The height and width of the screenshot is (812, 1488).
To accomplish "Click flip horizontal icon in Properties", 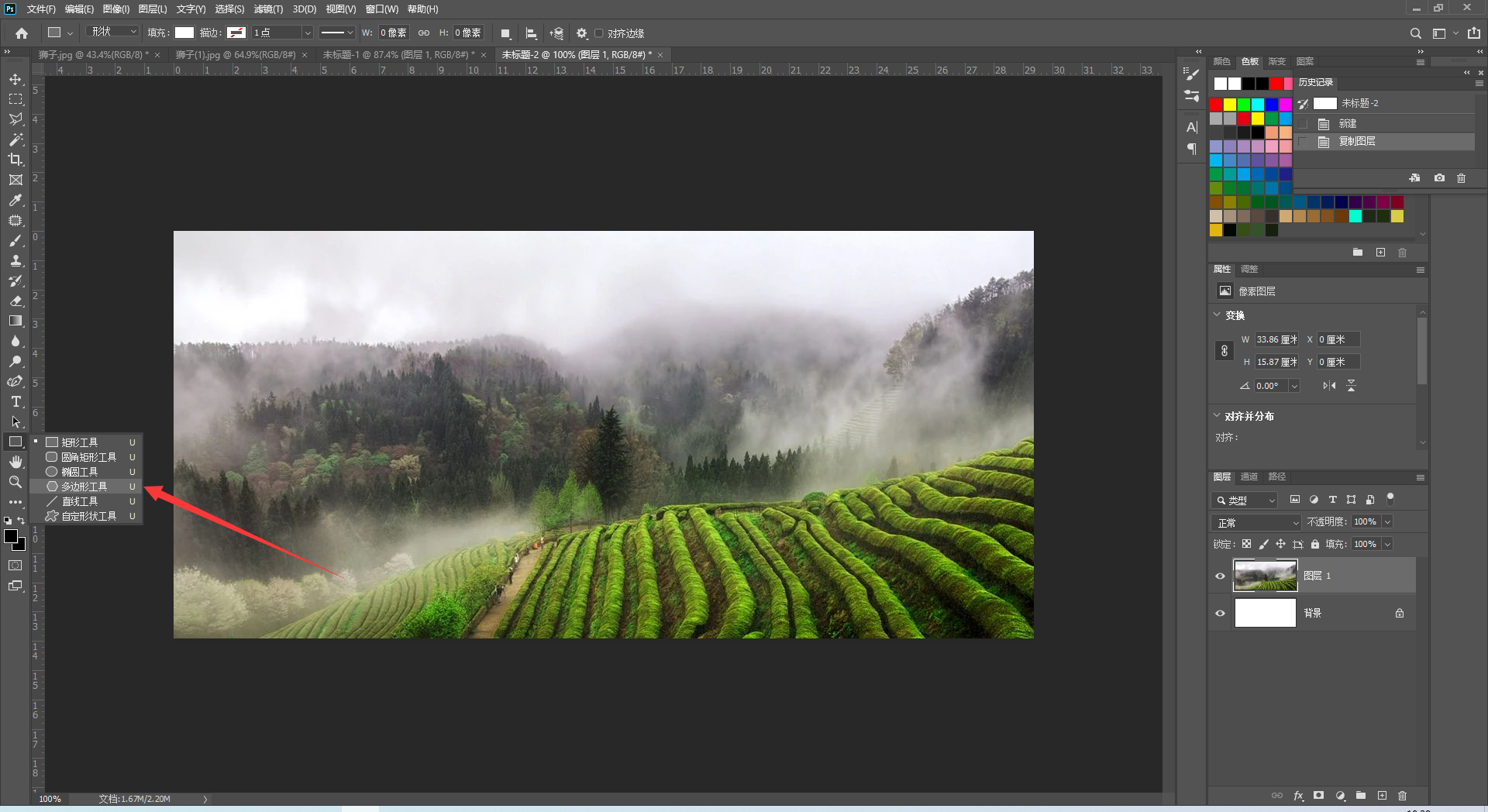I will pyautogui.click(x=1329, y=386).
